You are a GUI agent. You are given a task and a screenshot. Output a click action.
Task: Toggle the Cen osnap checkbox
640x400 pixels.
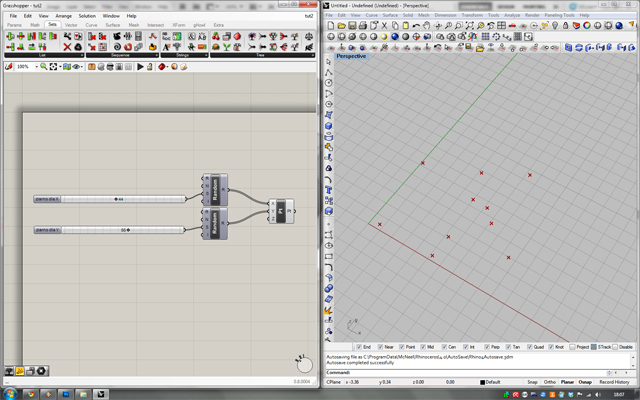point(444,347)
